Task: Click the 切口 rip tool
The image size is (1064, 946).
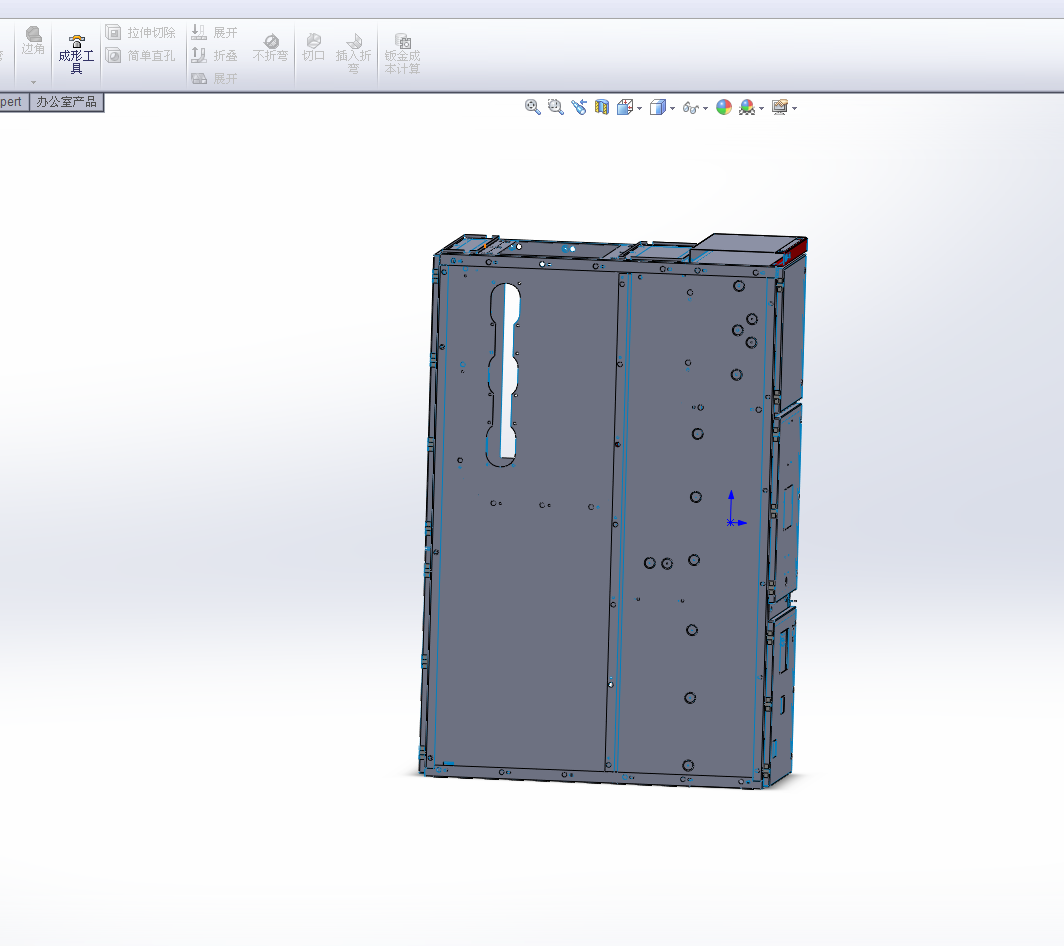Action: 313,48
